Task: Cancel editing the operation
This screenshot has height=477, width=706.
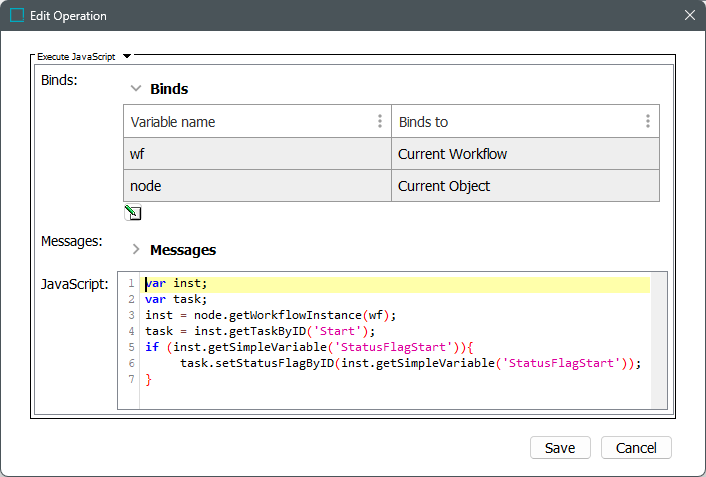Action: [635, 448]
